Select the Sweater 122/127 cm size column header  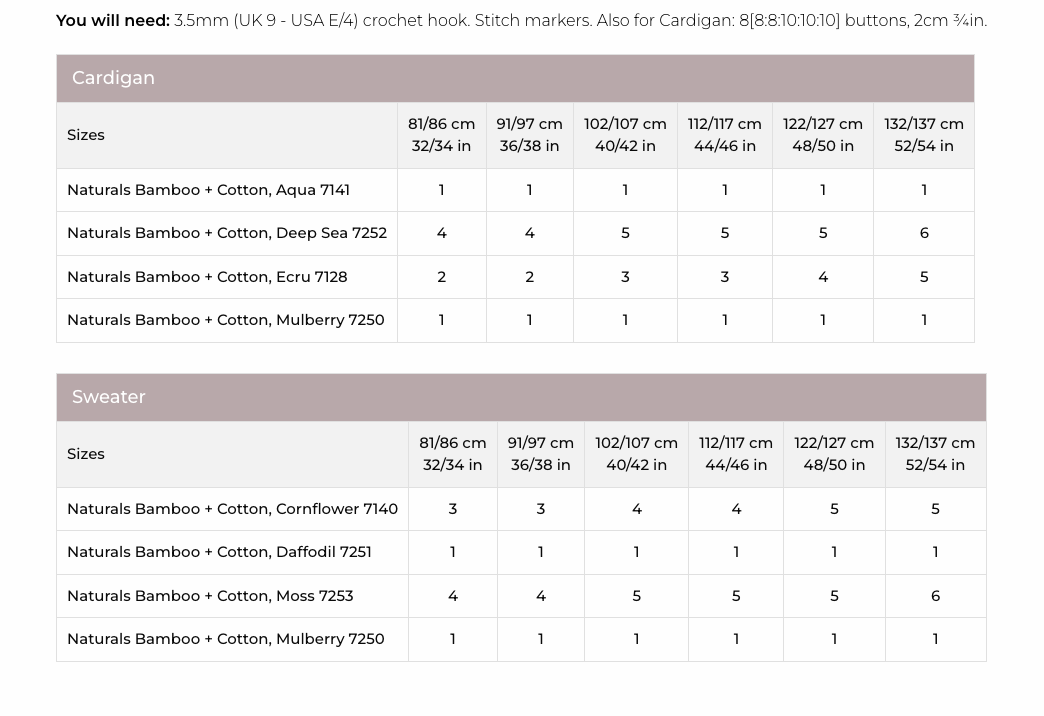[x=834, y=454]
